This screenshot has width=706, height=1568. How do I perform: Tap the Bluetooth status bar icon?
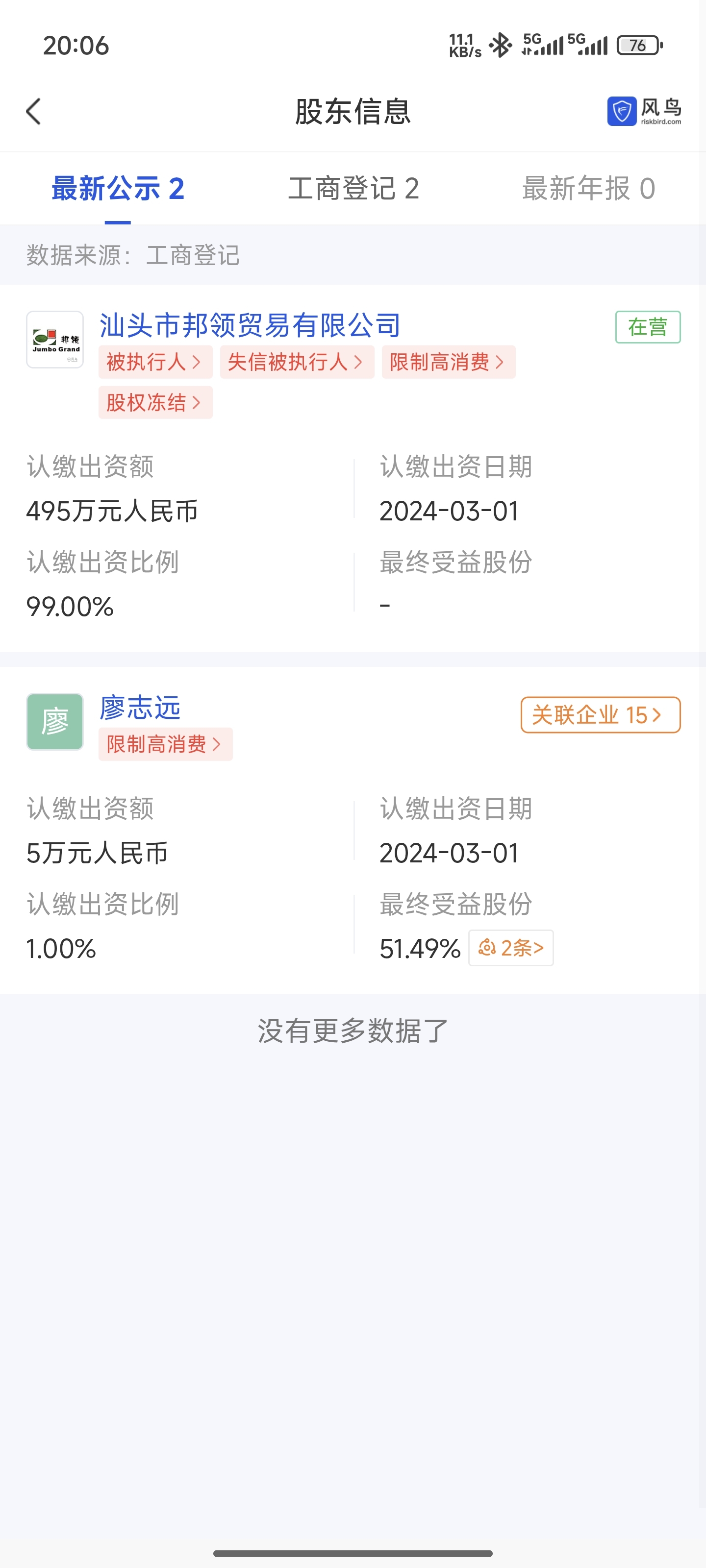[501, 45]
